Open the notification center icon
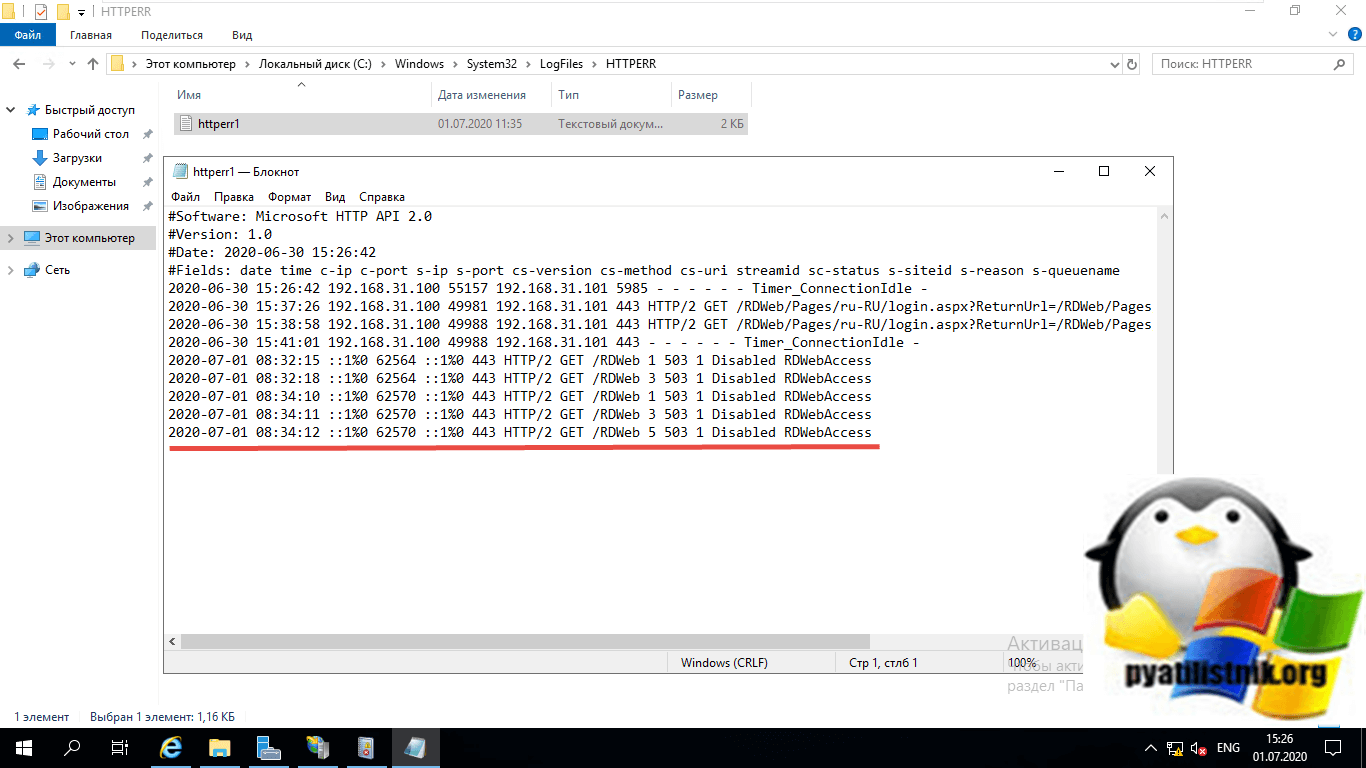Screen dimensions: 1366x768 (x=1334, y=747)
